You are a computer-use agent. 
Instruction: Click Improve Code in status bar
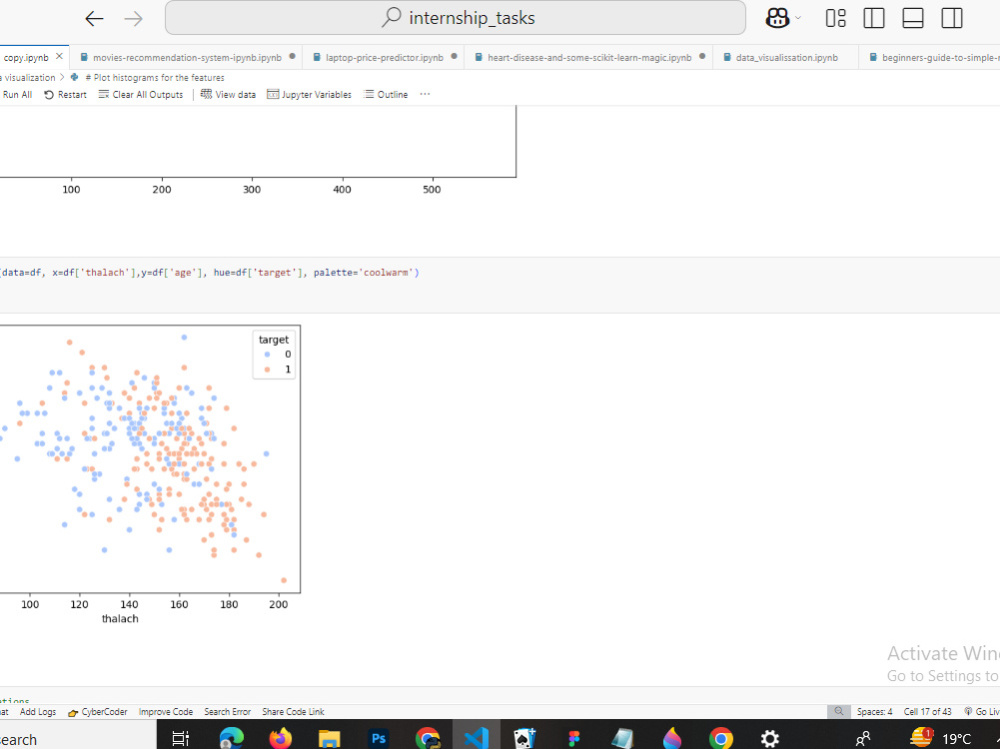(166, 712)
